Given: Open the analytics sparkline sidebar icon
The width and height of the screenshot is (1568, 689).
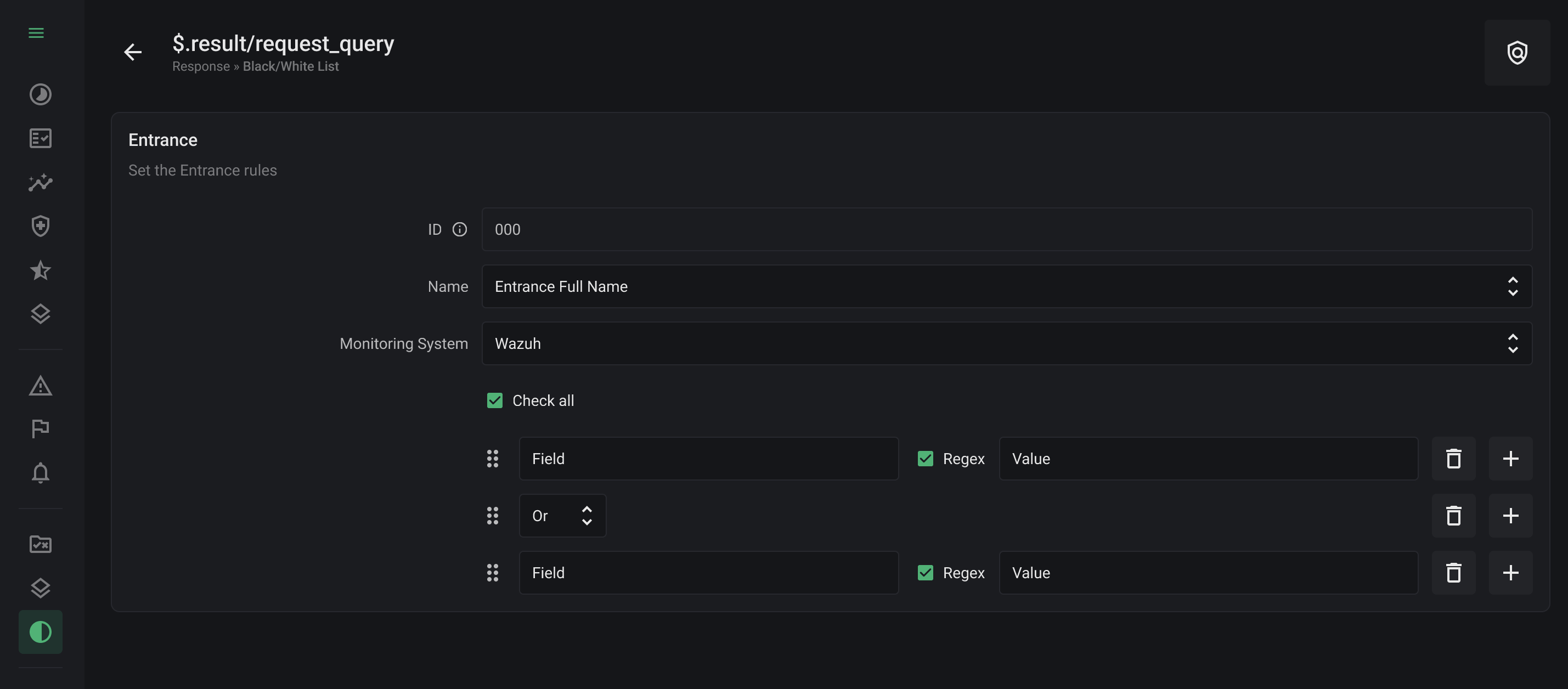Looking at the screenshot, I should click(x=40, y=183).
